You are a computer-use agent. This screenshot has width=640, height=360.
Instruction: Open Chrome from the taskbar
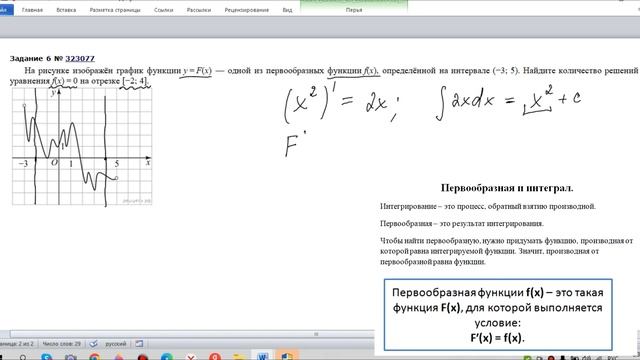point(94,358)
